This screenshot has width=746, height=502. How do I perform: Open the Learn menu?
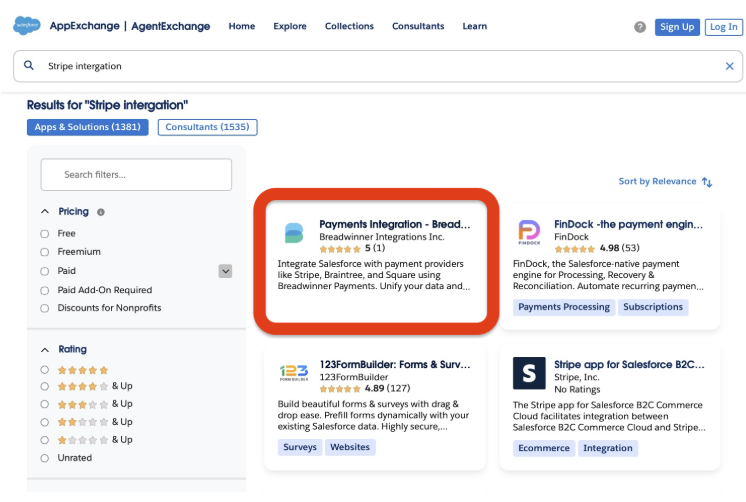[474, 26]
